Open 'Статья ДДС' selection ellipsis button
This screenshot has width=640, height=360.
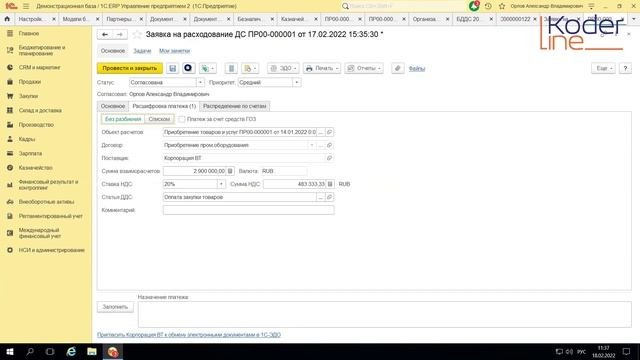[321, 197]
